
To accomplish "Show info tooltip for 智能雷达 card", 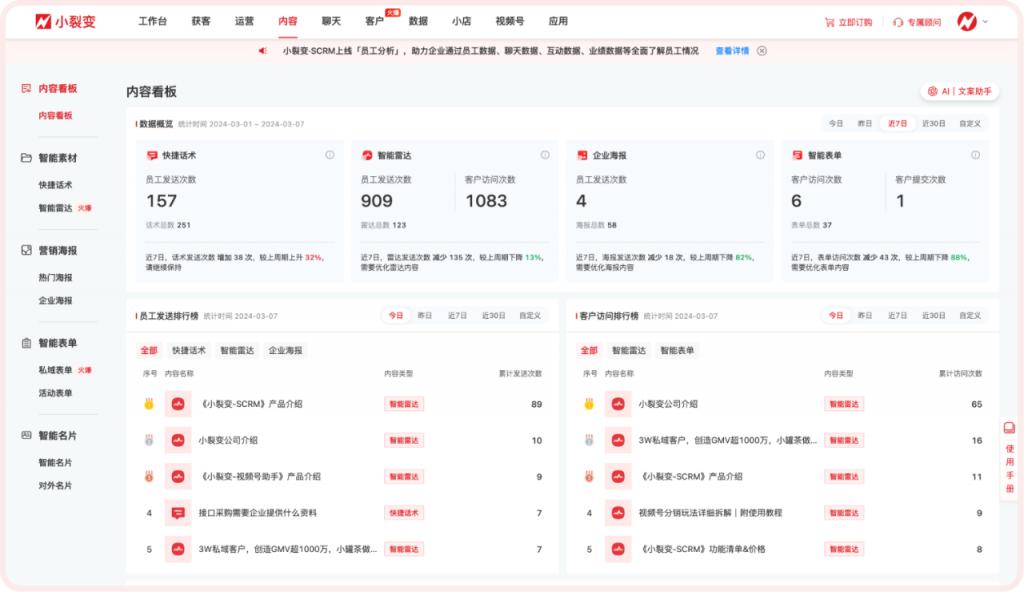I will coord(545,155).
